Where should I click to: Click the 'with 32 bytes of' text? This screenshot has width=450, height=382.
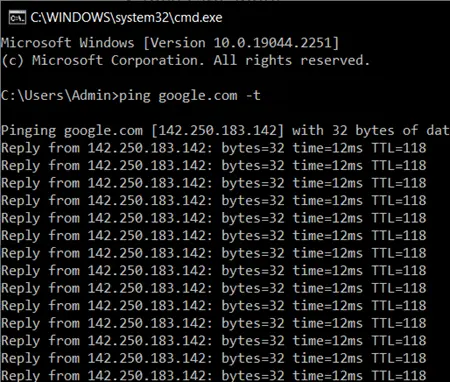click(355, 130)
